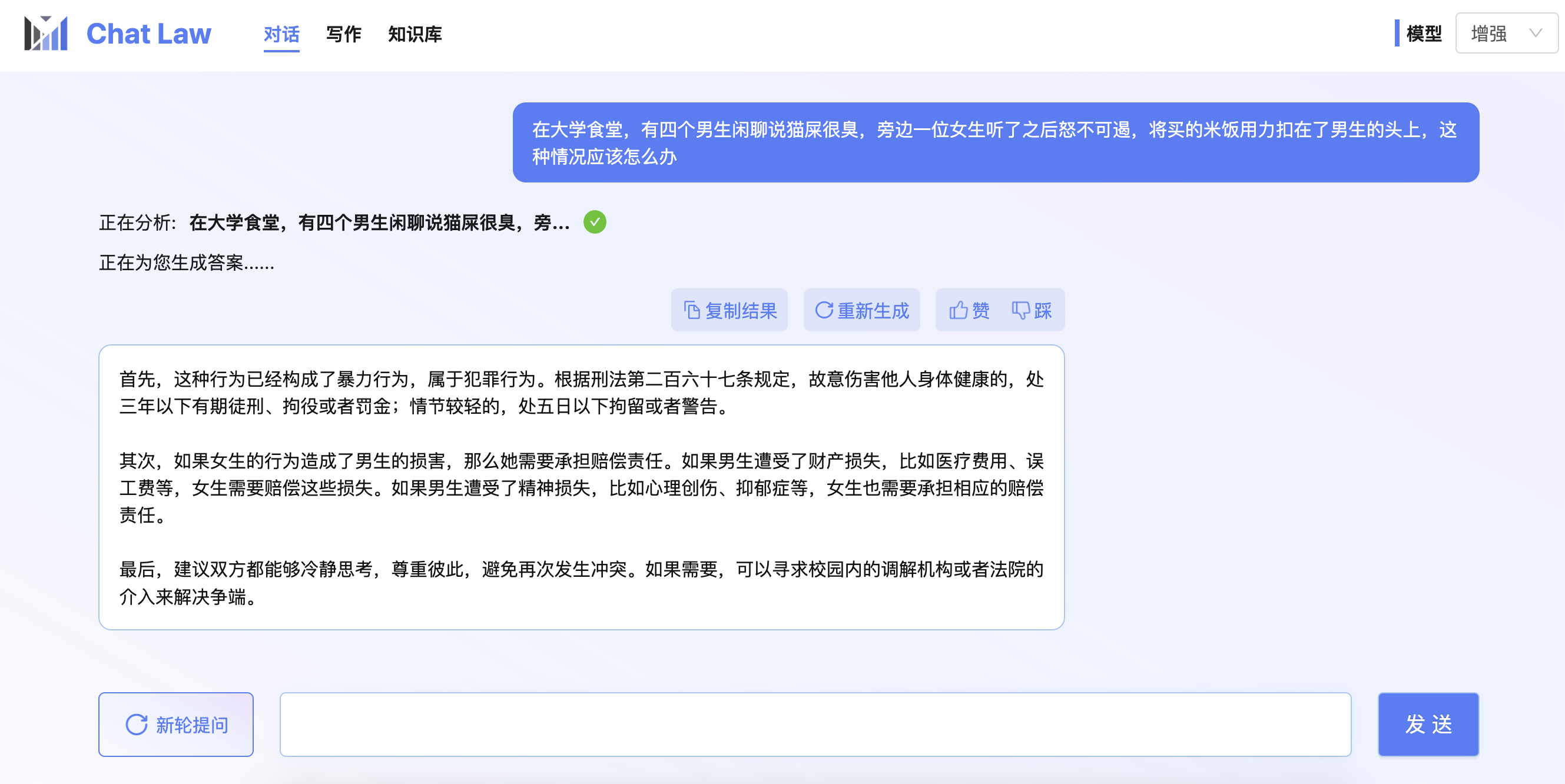Click the generated answer text box
Screen dimensions: 1565x784
coord(581,487)
